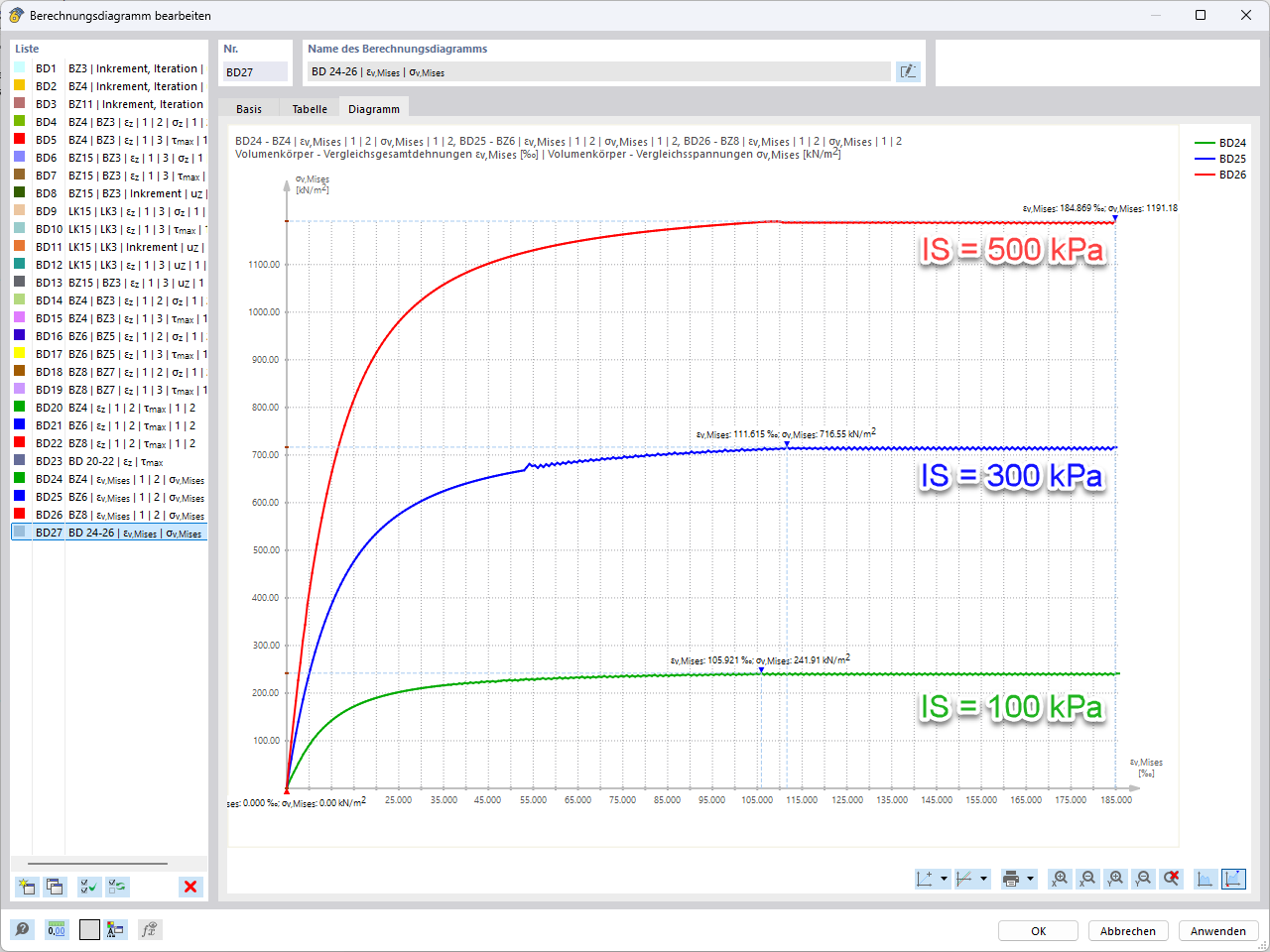Open dropdown arrow next to printer icon

coord(1030,879)
